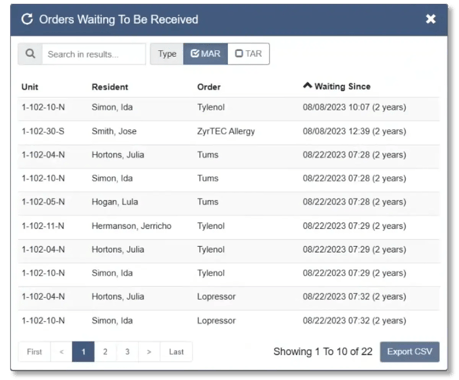The width and height of the screenshot is (459, 380).
Task: Go to First page
Action: click(x=34, y=352)
